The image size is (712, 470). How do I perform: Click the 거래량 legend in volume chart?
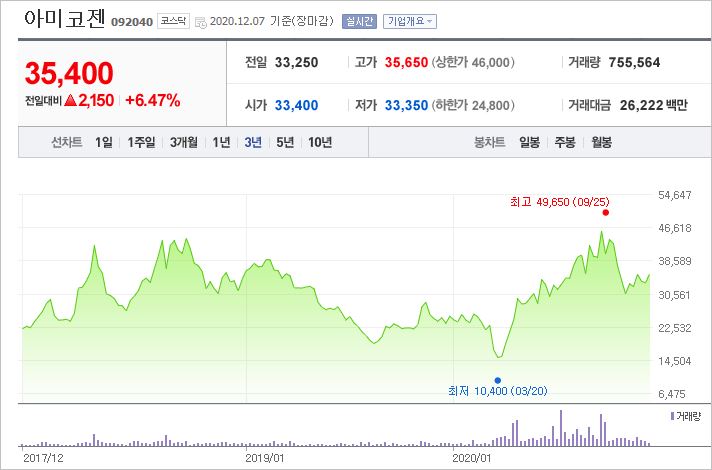pos(686,416)
